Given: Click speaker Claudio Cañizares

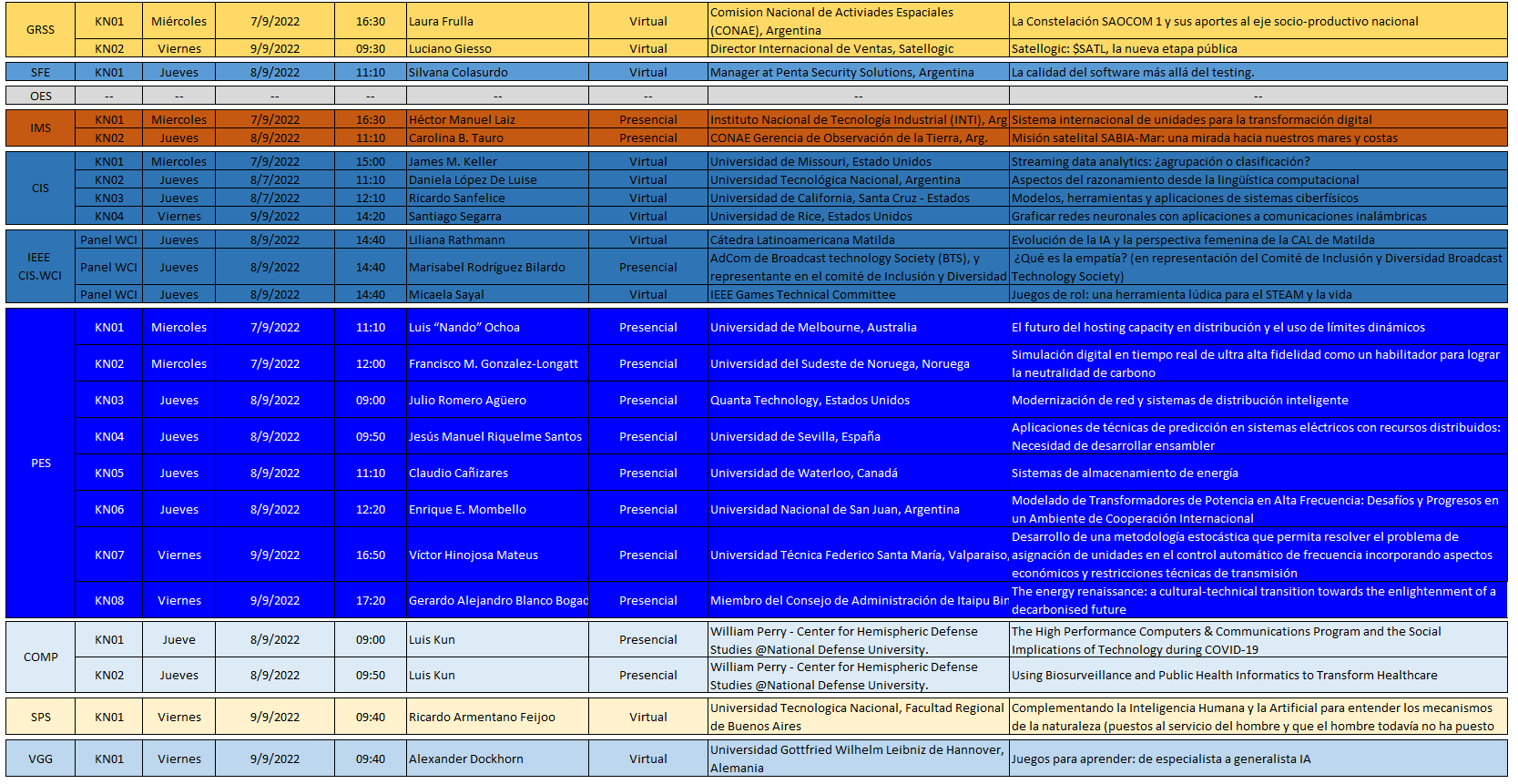Looking at the screenshot, I should (458, 473).
